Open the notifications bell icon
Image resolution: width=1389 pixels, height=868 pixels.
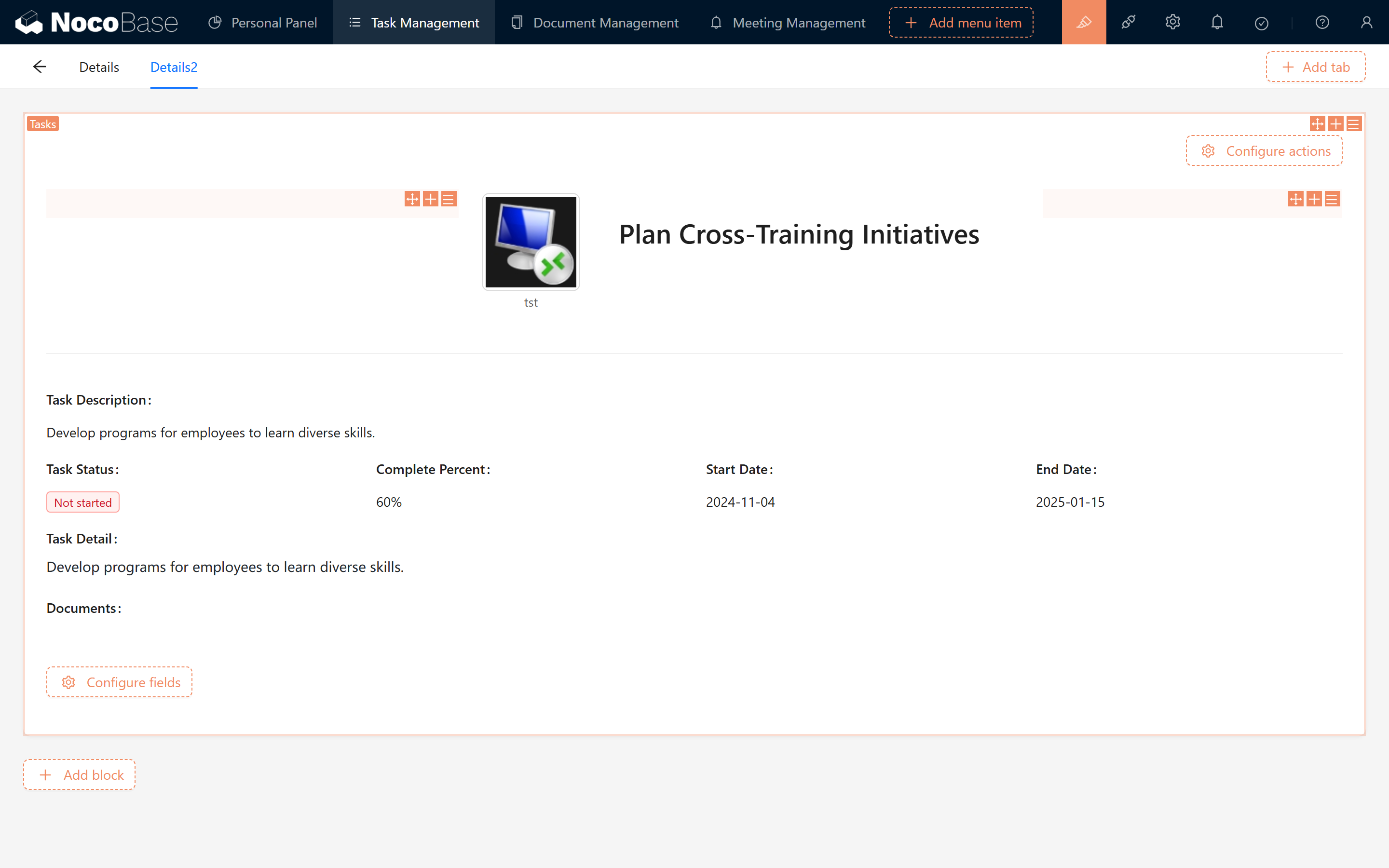click(1217, 22)
